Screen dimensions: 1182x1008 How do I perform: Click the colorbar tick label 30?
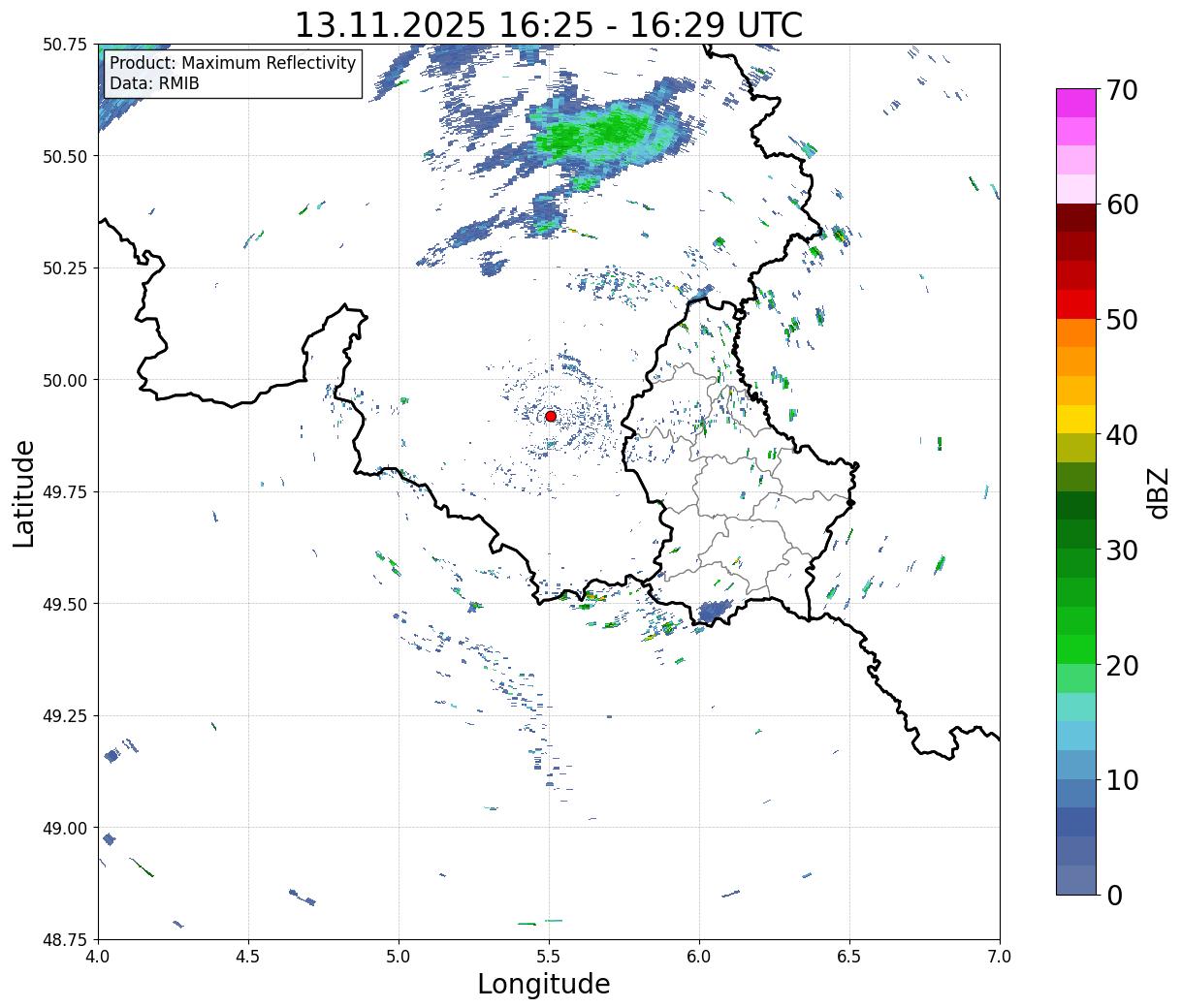(1121, 551)
